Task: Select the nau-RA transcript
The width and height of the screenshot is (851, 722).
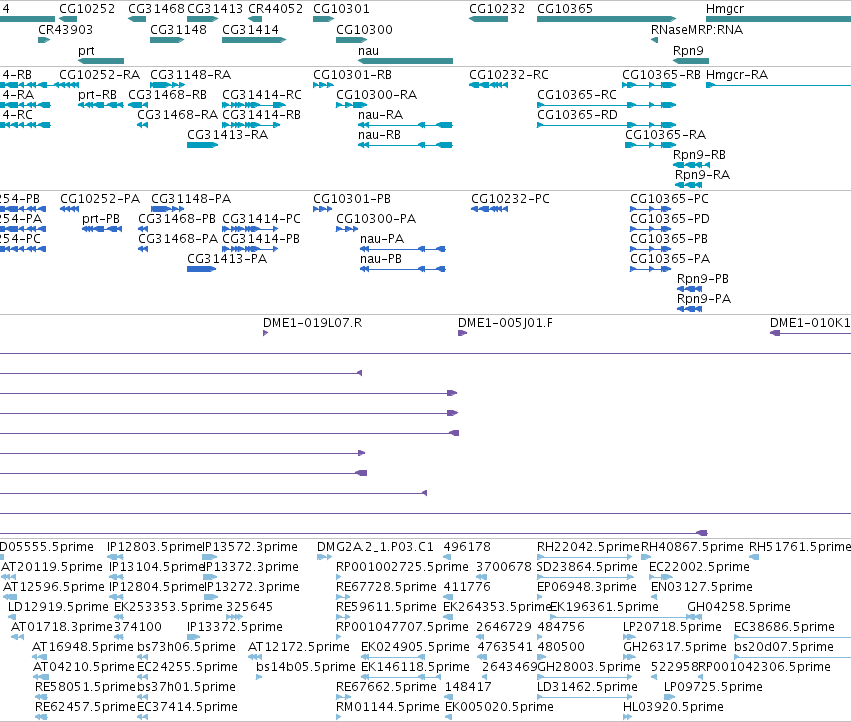Action: [x=405, y=125]
